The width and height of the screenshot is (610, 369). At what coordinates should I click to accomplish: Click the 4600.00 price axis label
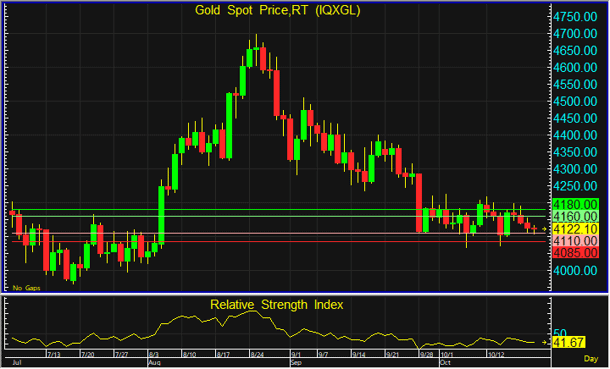pos(575,68)
